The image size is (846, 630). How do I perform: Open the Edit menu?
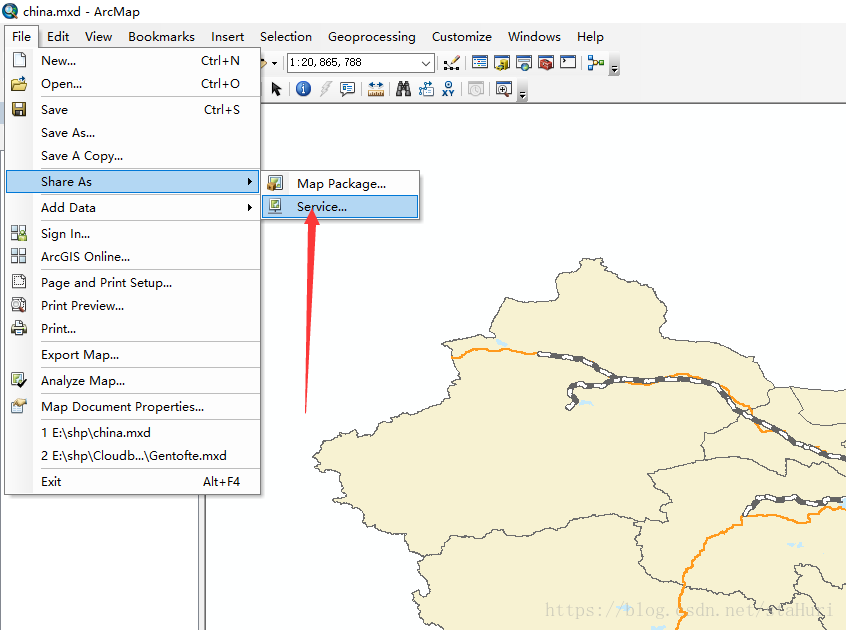[x=58, y=37]
